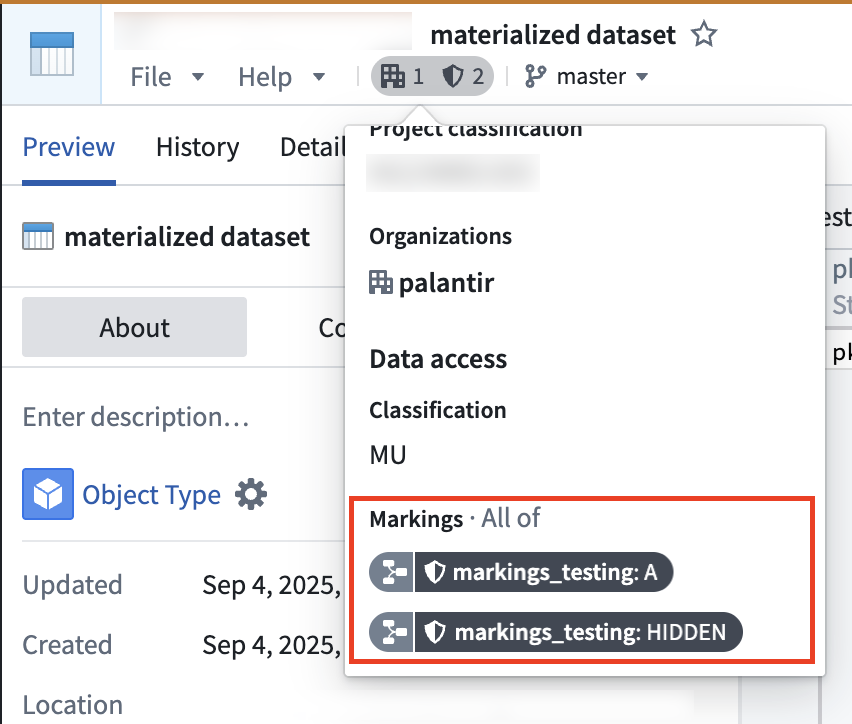The width and height of the screenshot is (852, 724).
Task: Star the materialized dataset as favorite
Action: tap(704, 34)
